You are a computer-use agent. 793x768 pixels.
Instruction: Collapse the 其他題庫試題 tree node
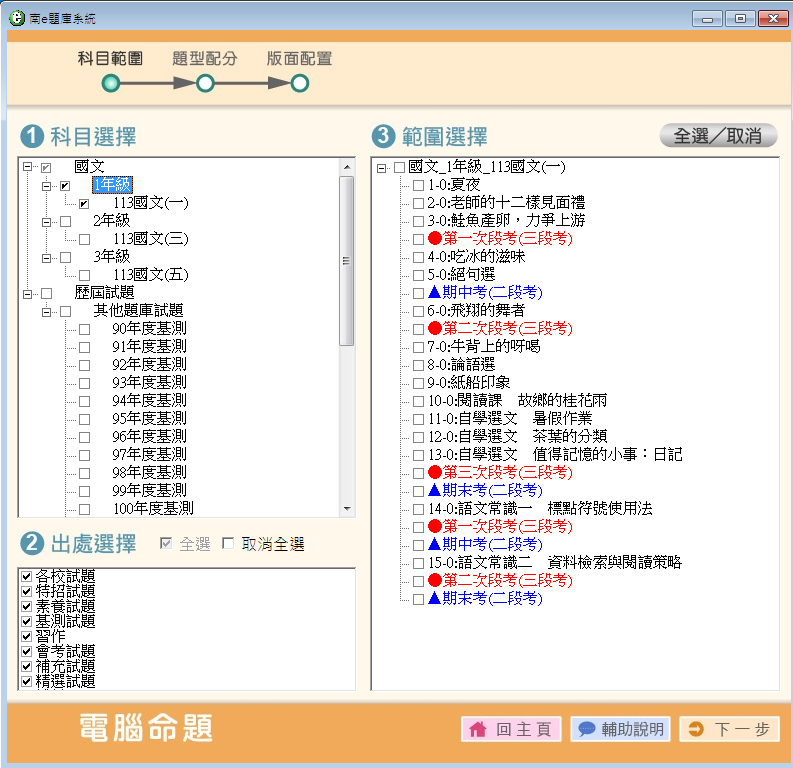47,312
